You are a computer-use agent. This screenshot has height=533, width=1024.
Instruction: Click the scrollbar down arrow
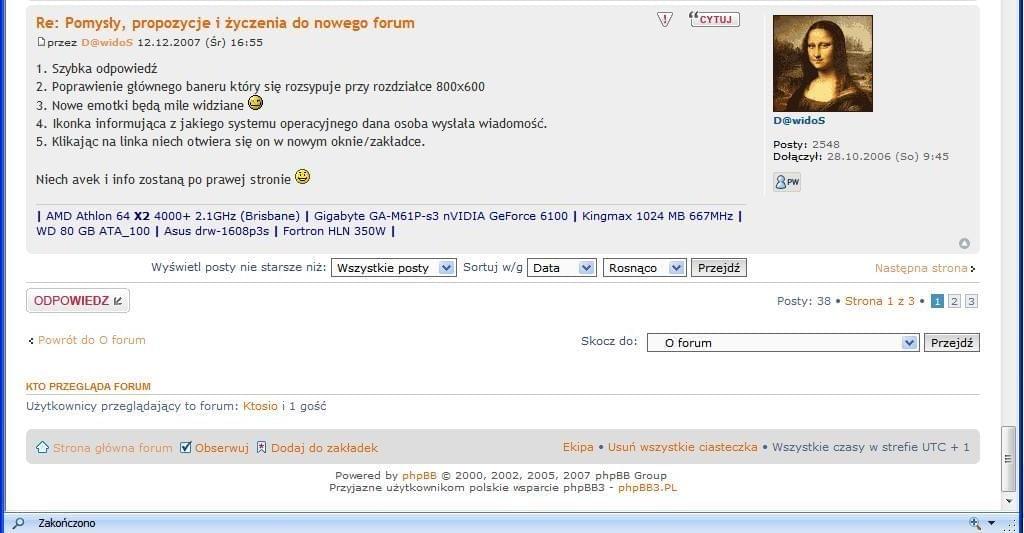[x=1009, y=501]
